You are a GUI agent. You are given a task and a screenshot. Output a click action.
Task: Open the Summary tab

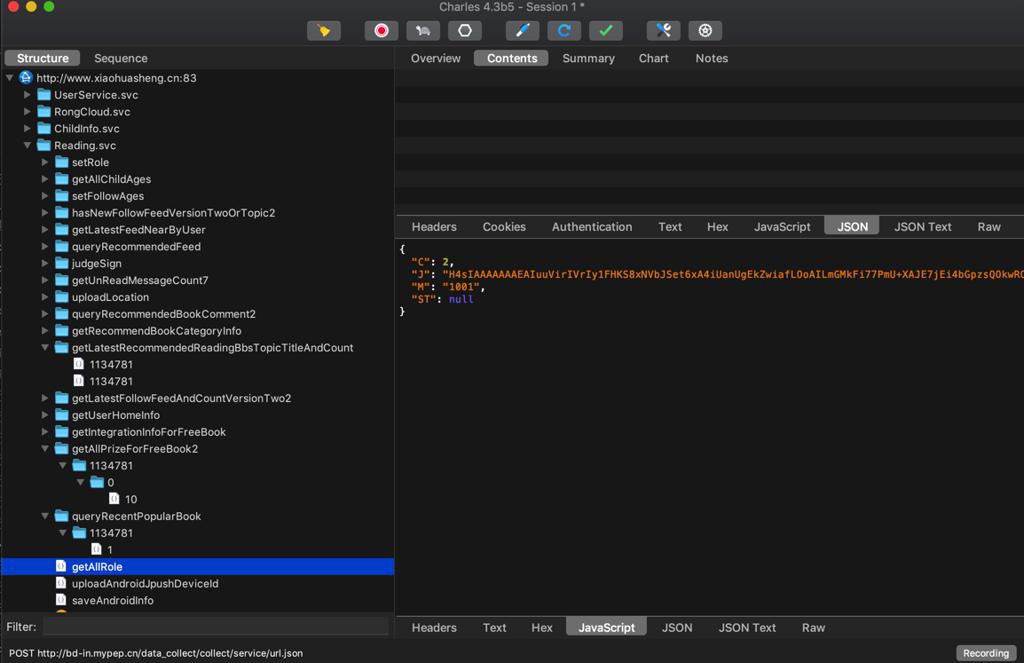(x=588, y=58)
